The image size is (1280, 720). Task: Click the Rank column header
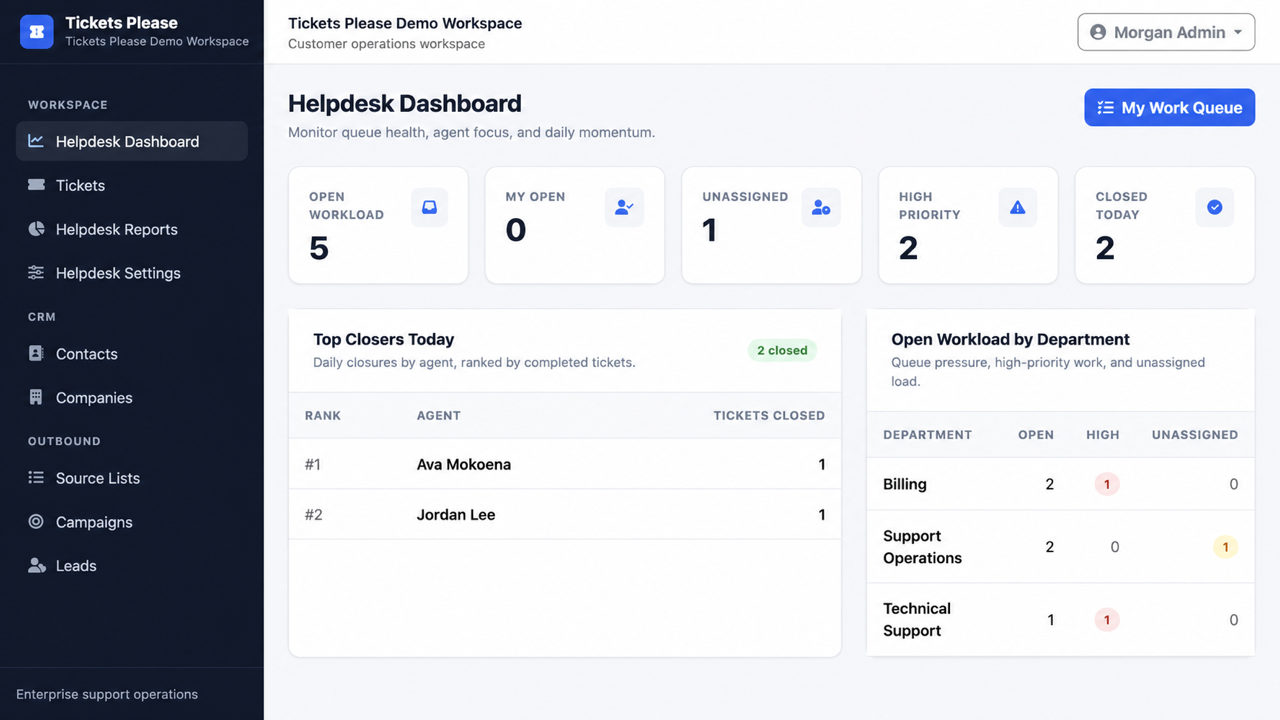(323, 415)
